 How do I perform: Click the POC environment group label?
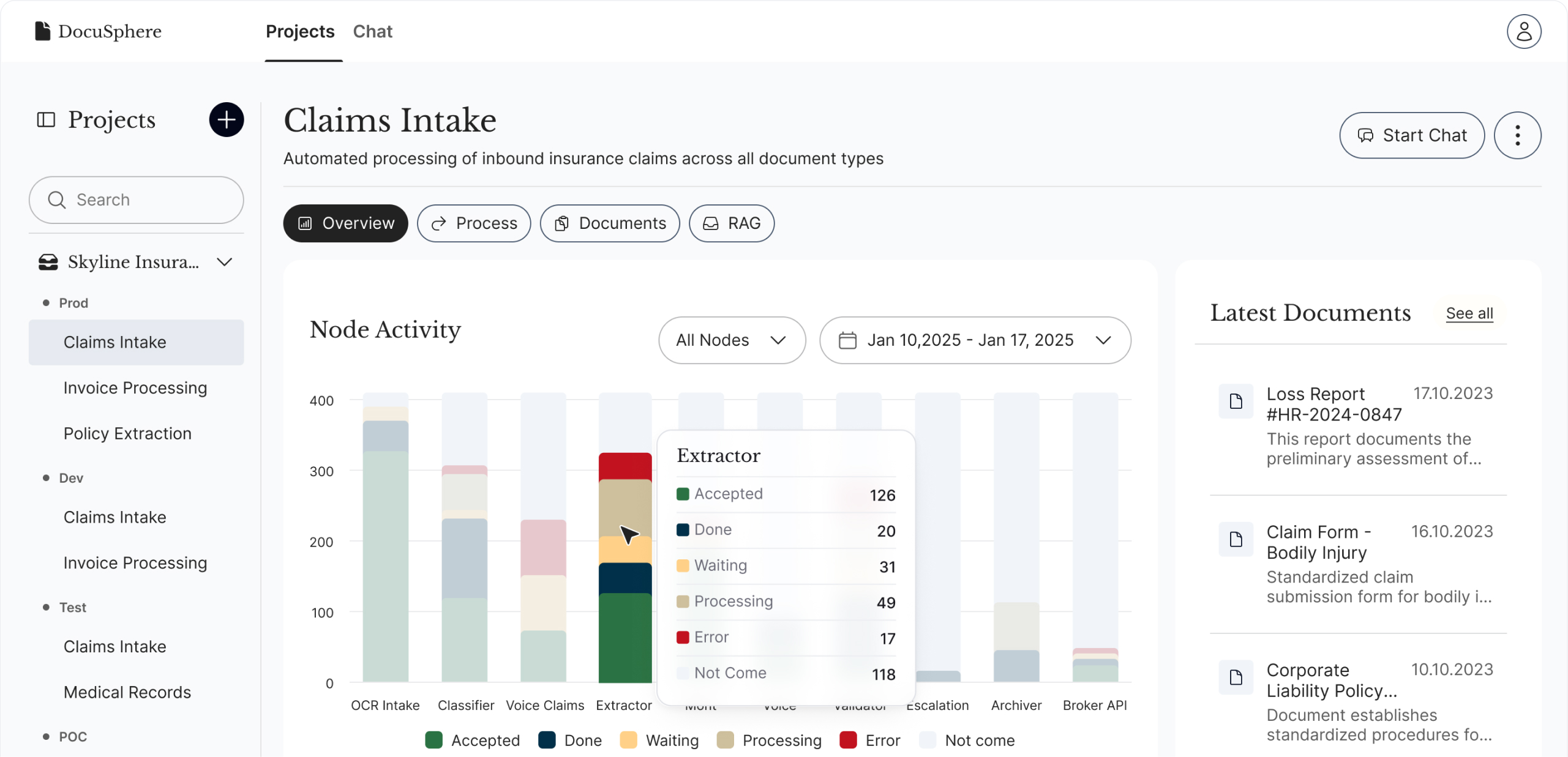(x=72, y=736)
